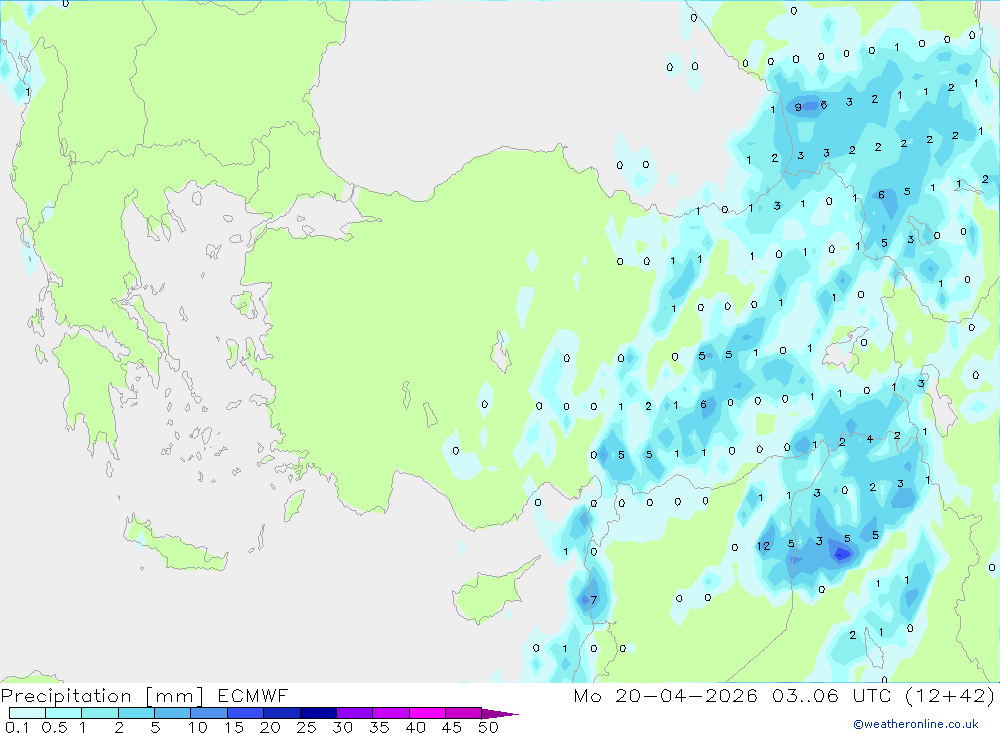
Task: Select the '15' legend scale label
Action: click(x=234, y=727)
